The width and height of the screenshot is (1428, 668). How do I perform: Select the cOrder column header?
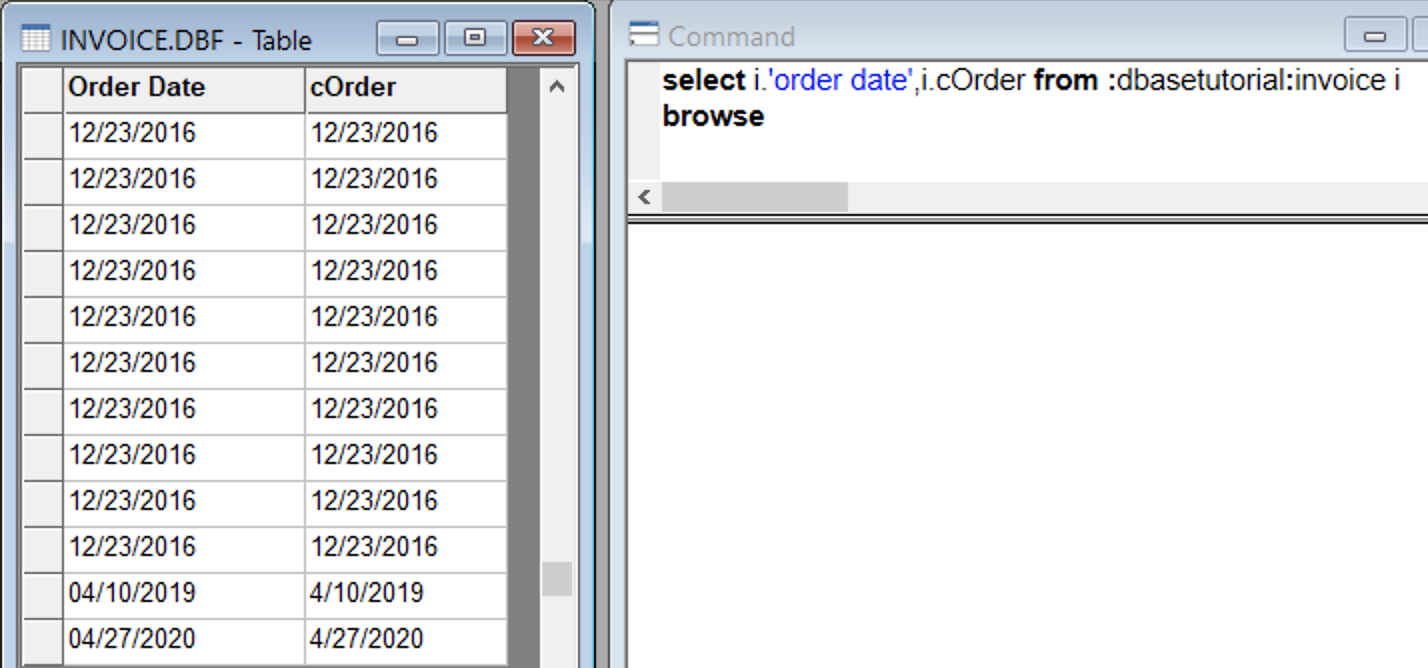pos(405,88)
